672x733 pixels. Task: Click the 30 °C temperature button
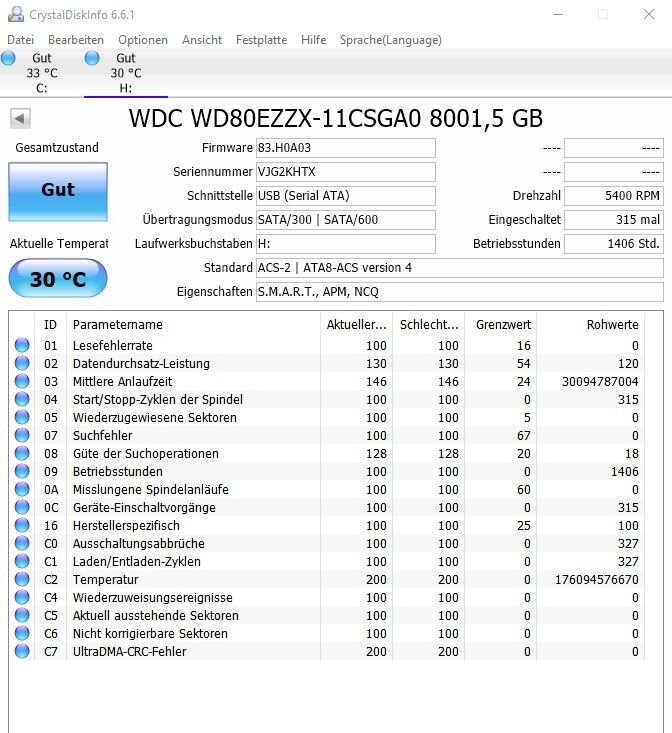[x=58, y=279]
